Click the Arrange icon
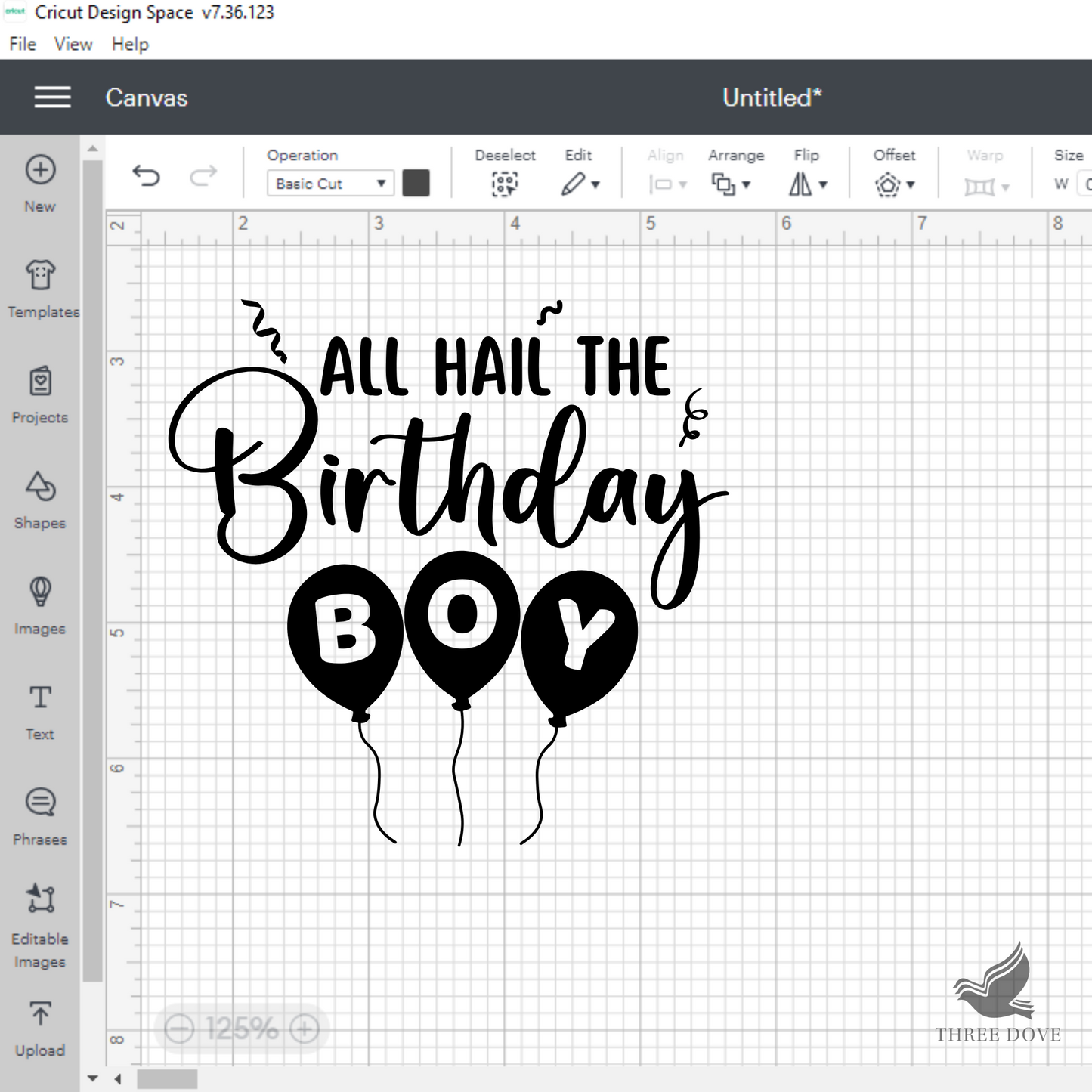This screenshot has width=1092, height=1092. (x=723, y=184)
